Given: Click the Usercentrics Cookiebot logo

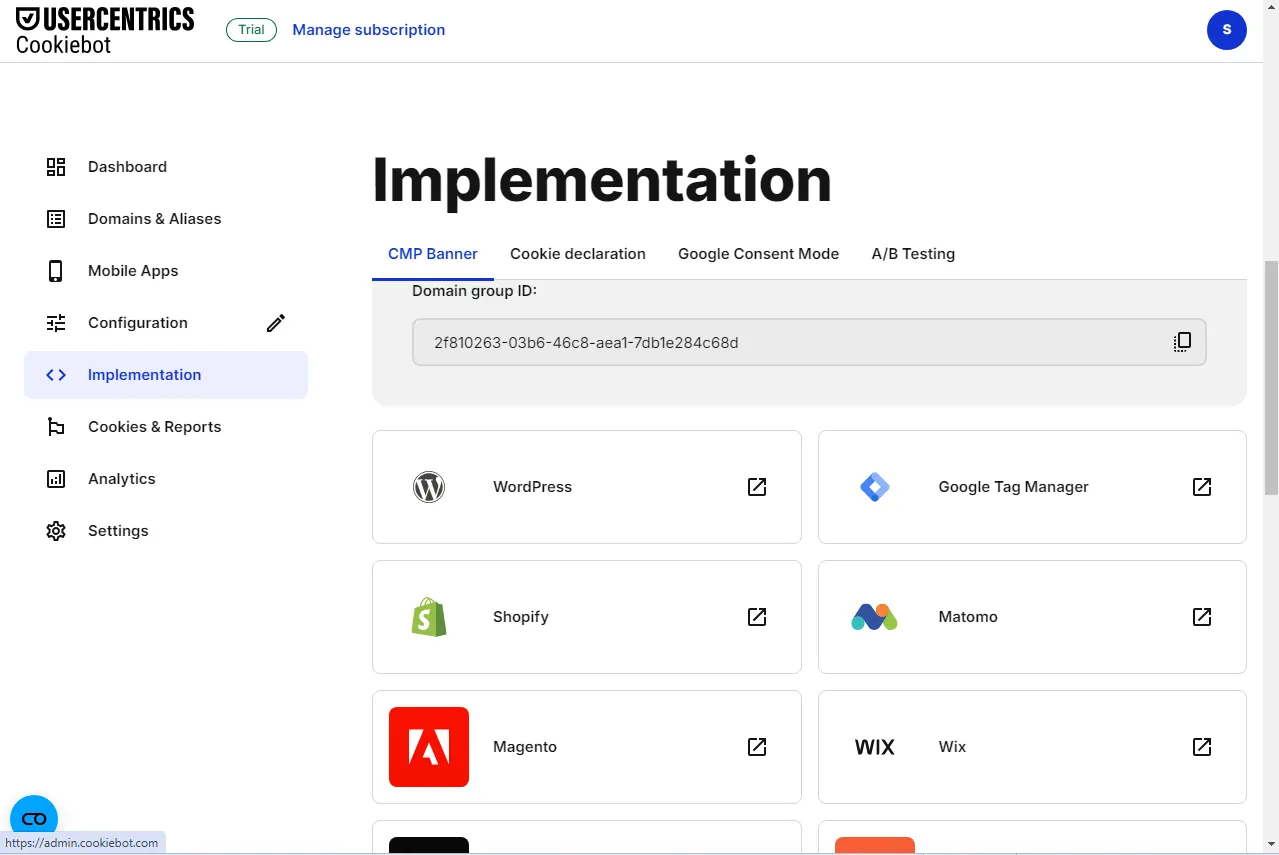Looking at the screenshot, I should tap(105, 30).
